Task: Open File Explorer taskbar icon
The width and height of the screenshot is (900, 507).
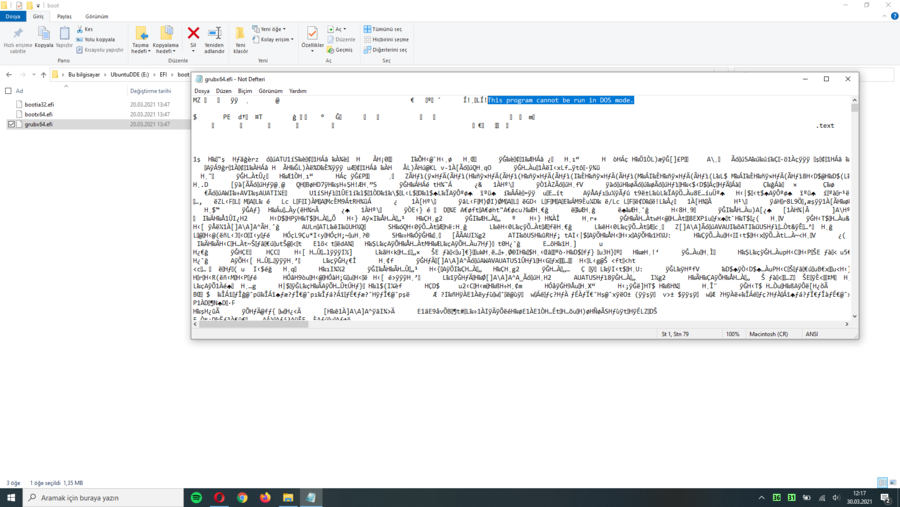Action: point(288,498)
